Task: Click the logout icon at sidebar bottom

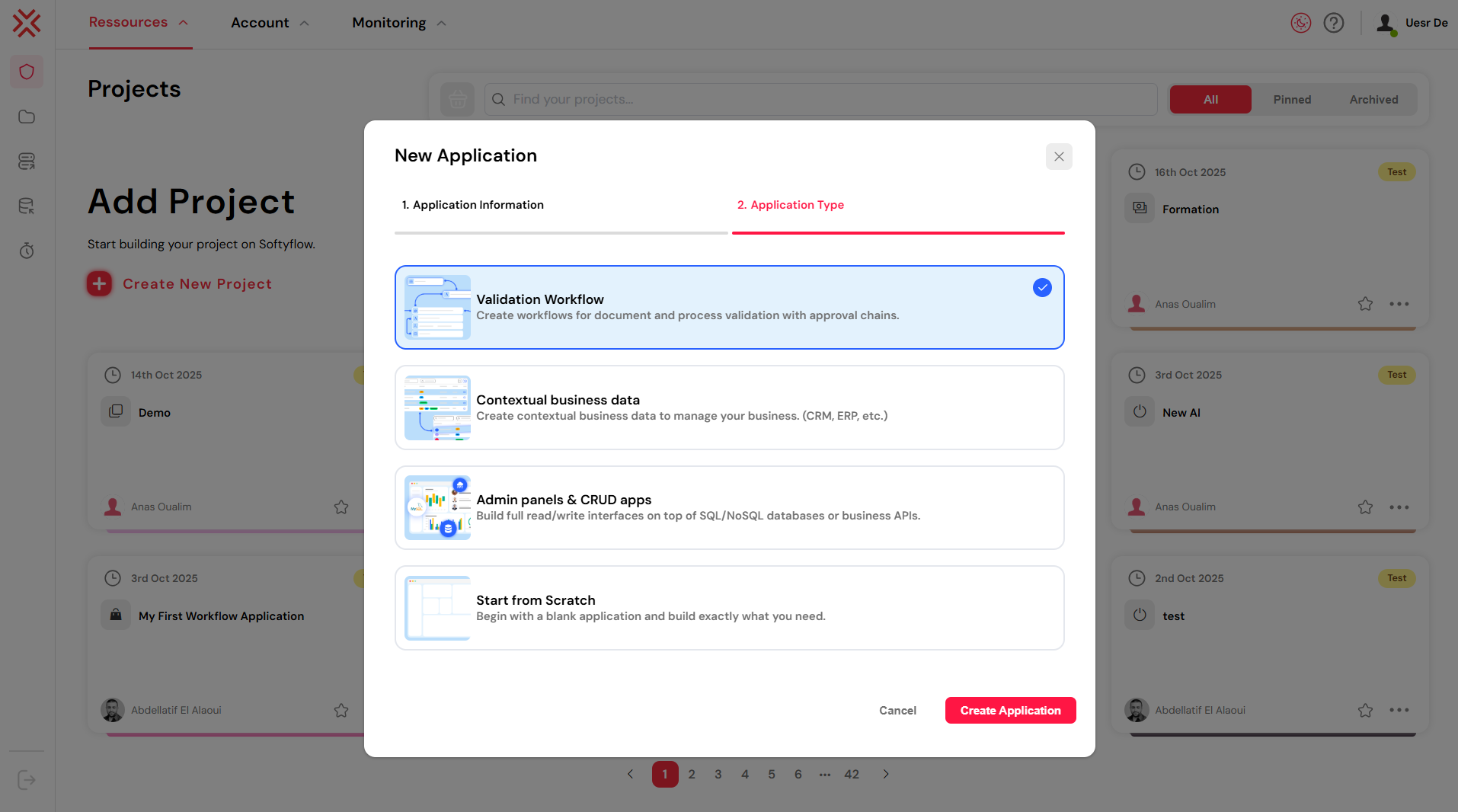Action: coord(27,780)
